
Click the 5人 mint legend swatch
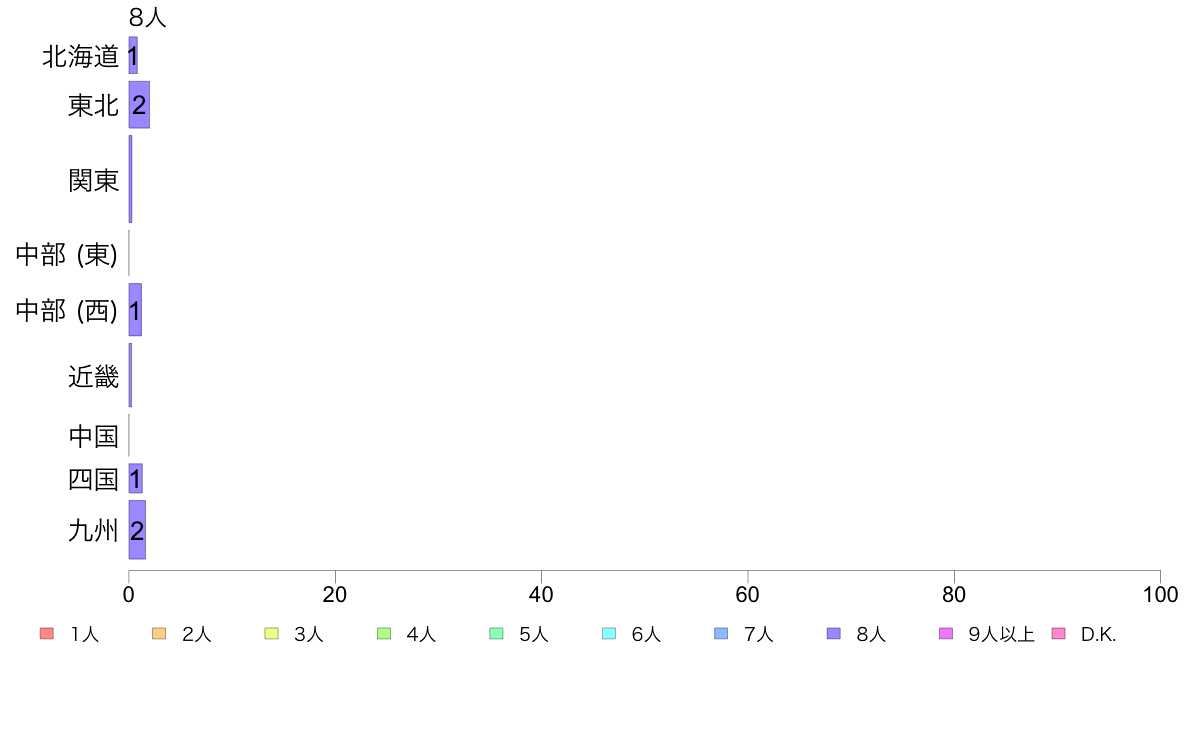coord(496,634)
